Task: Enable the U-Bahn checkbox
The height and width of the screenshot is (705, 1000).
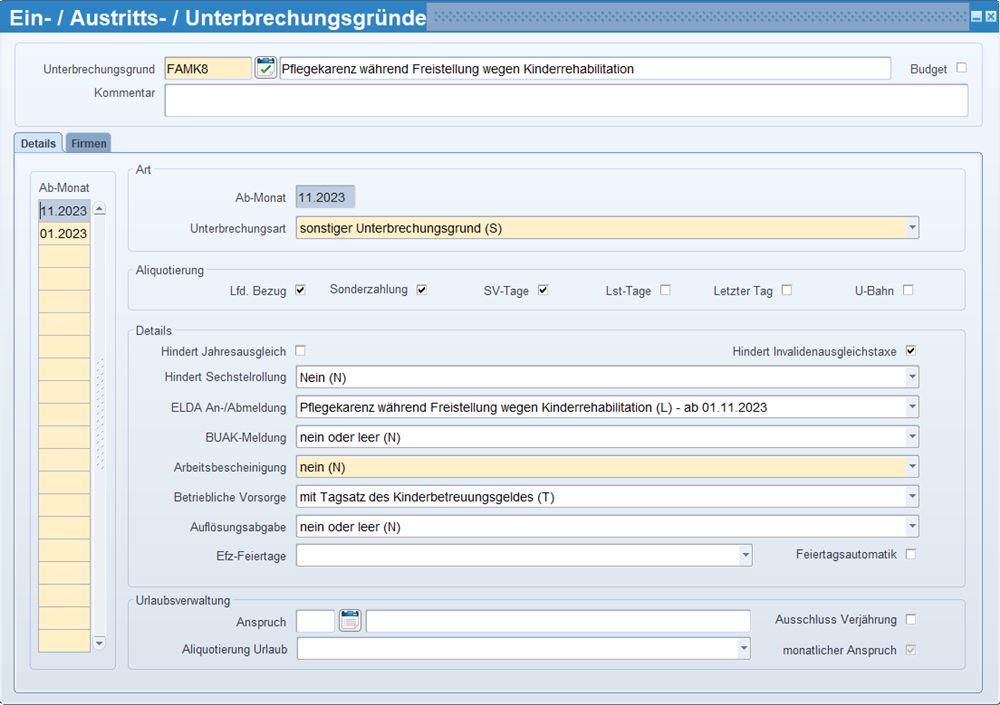Action: coord(908,290)
